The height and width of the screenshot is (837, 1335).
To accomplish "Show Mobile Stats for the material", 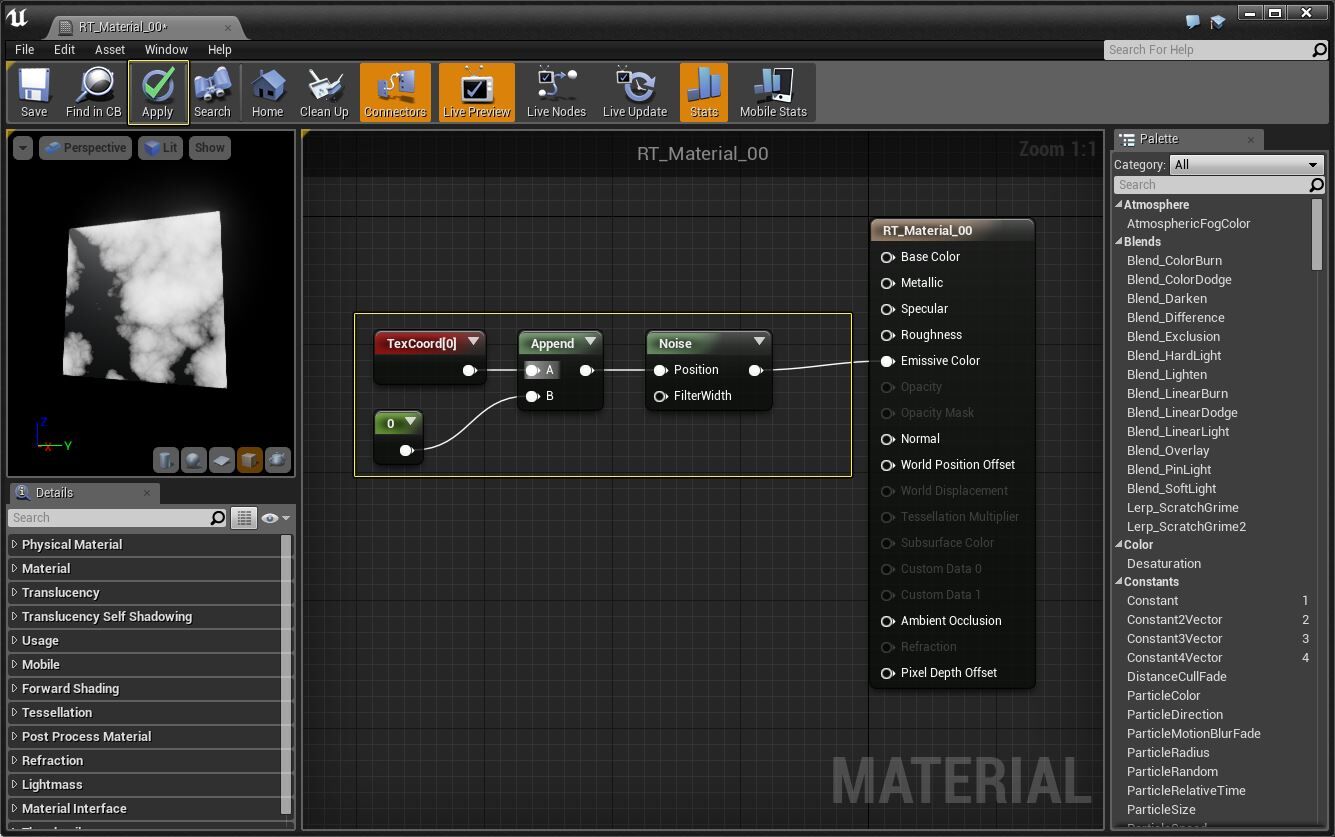I will coord(773,91).
